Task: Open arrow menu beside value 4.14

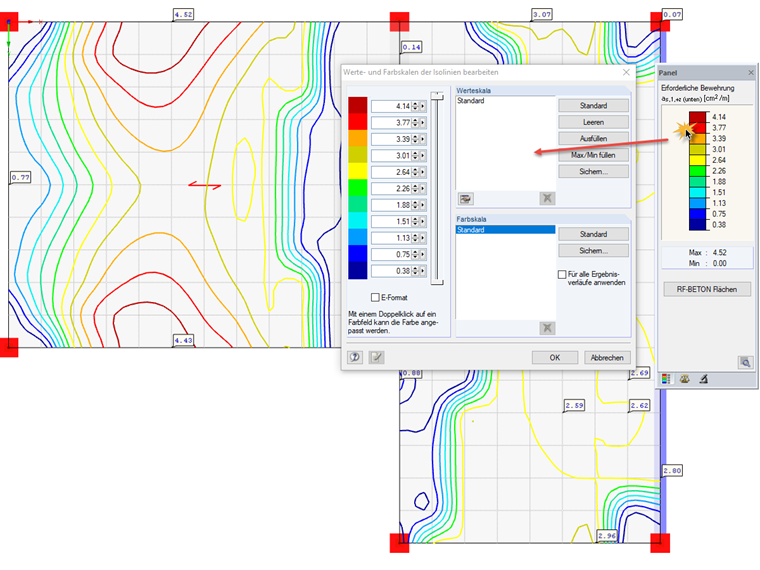Action: tap(423, 106)
